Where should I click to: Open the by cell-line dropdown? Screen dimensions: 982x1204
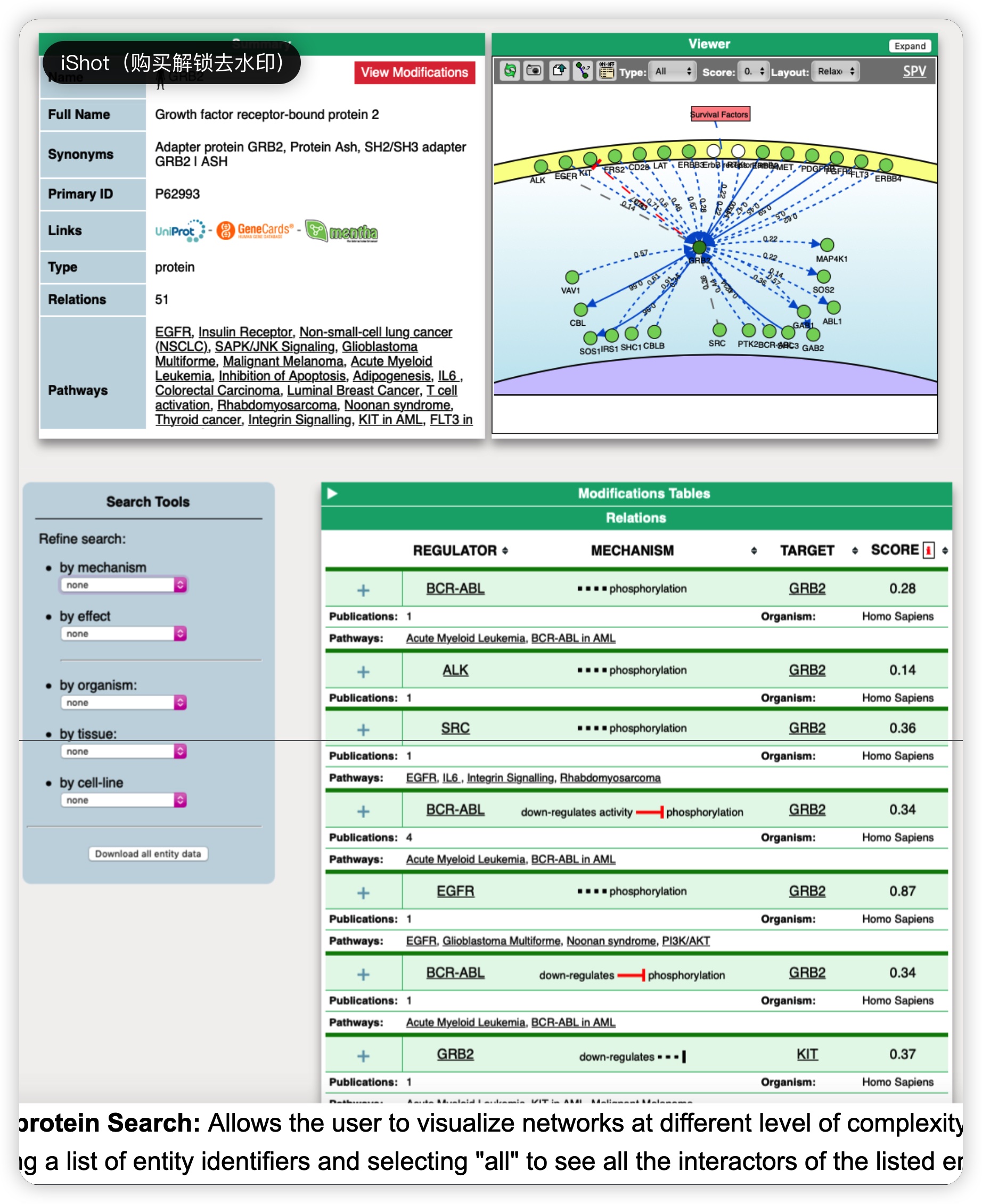(x=124, y=800)
